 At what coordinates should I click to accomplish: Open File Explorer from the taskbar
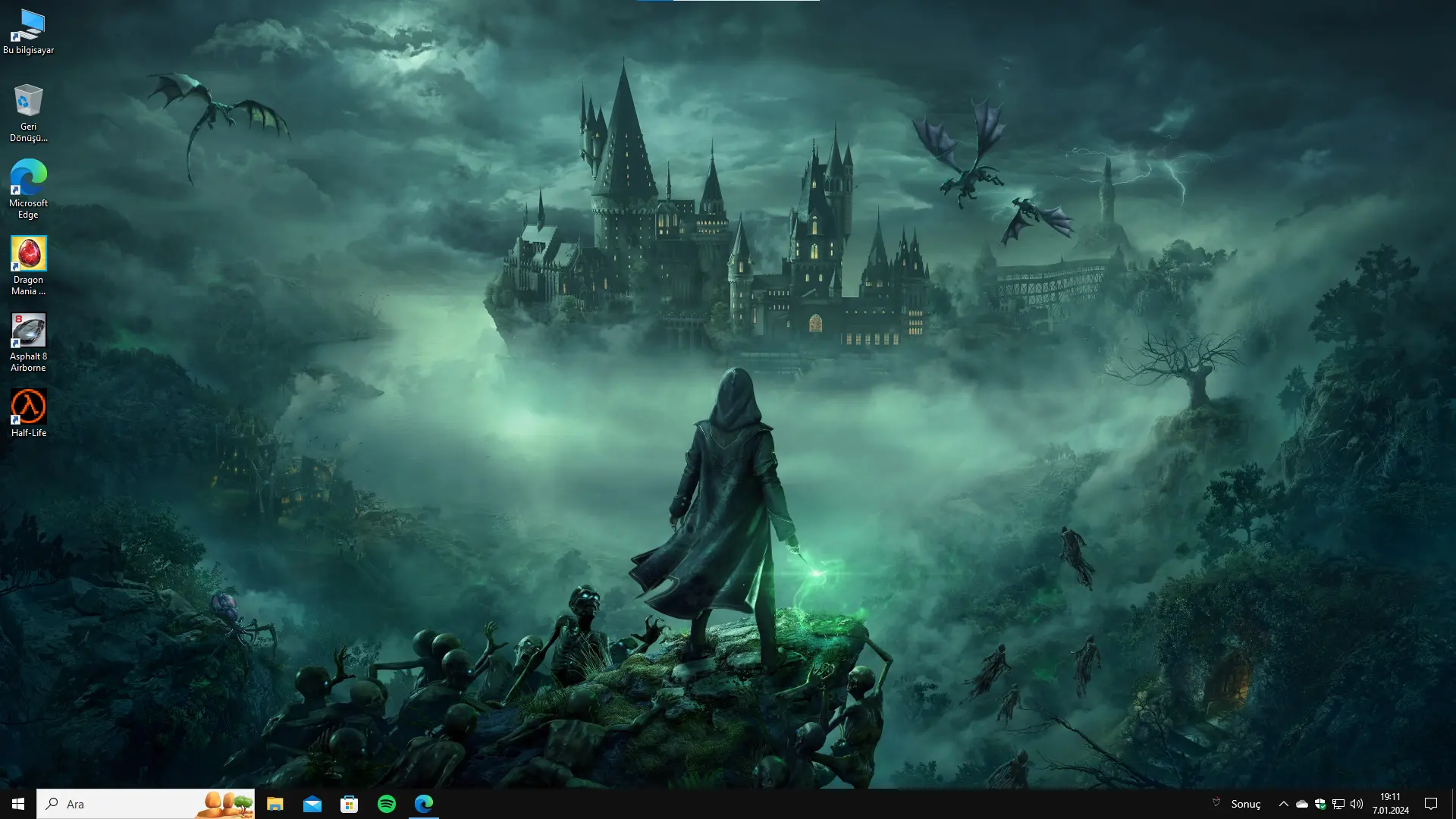click(275, 804)
